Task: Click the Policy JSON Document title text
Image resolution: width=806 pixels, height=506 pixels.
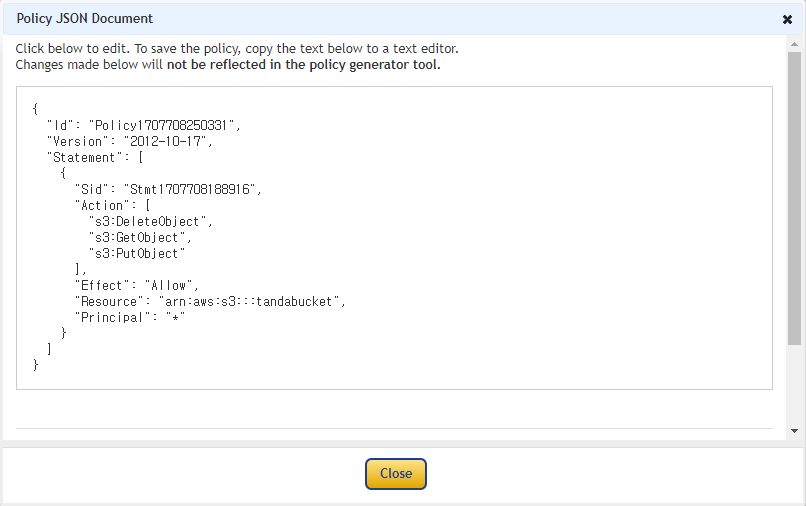Action: pyautogui.click(x=85, y=19)
